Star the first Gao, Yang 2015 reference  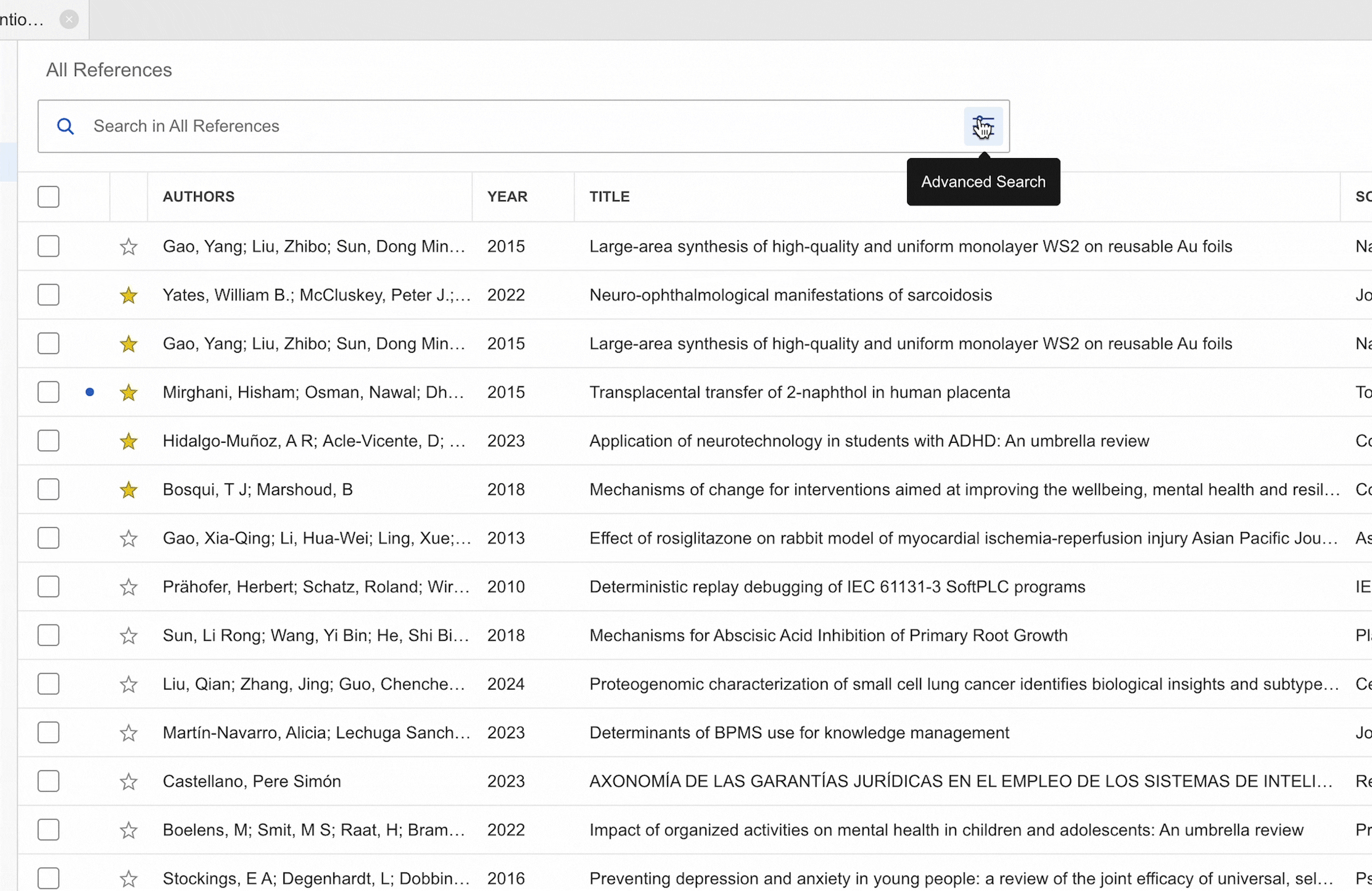click(x=128, y=247)
